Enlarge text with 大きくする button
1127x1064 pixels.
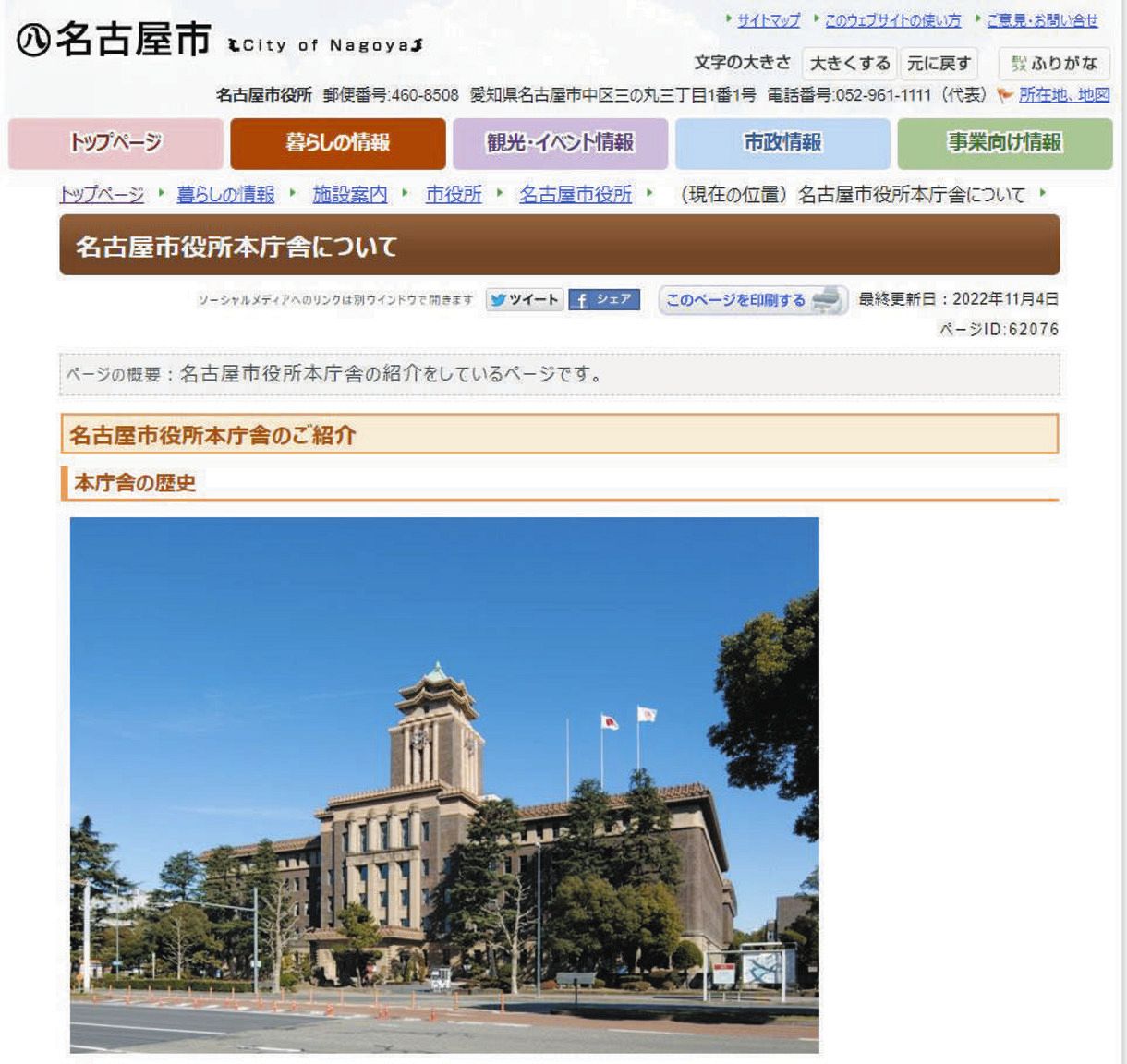849,64
